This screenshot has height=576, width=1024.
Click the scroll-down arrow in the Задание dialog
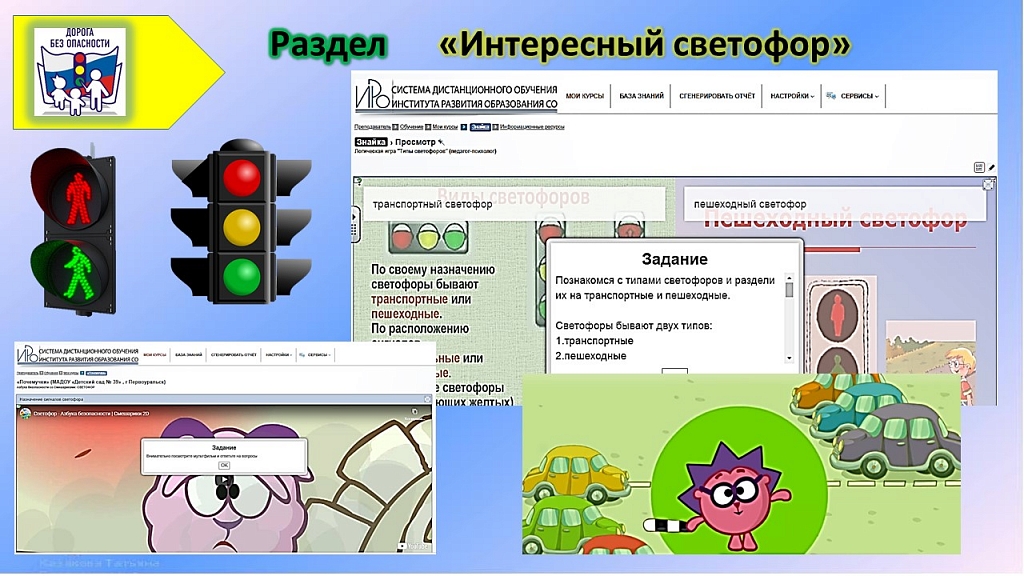click(x=789, y=357)
